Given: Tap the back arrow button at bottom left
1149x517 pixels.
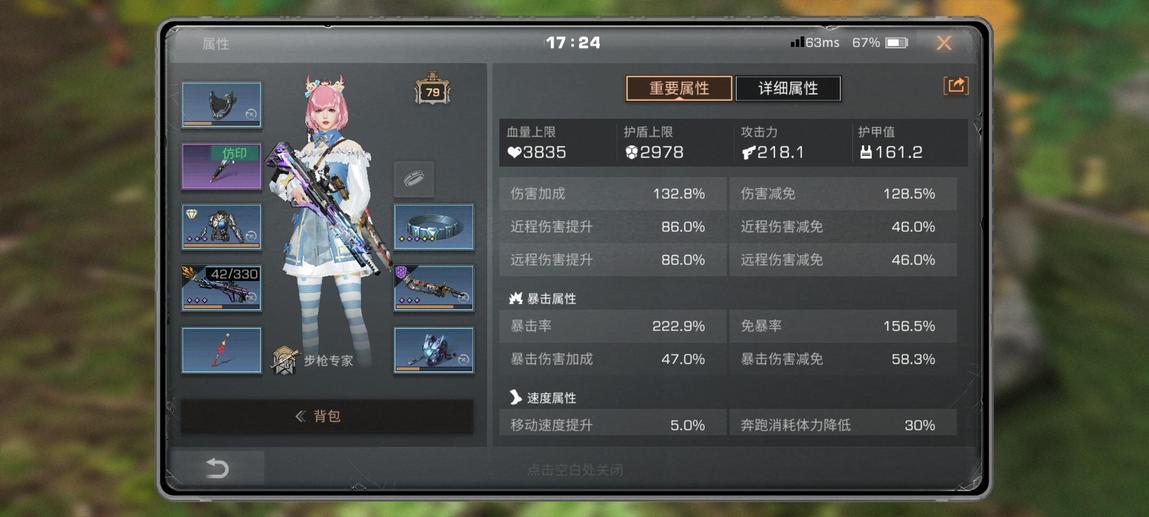Looking at the screenshot, I should 218,469.
